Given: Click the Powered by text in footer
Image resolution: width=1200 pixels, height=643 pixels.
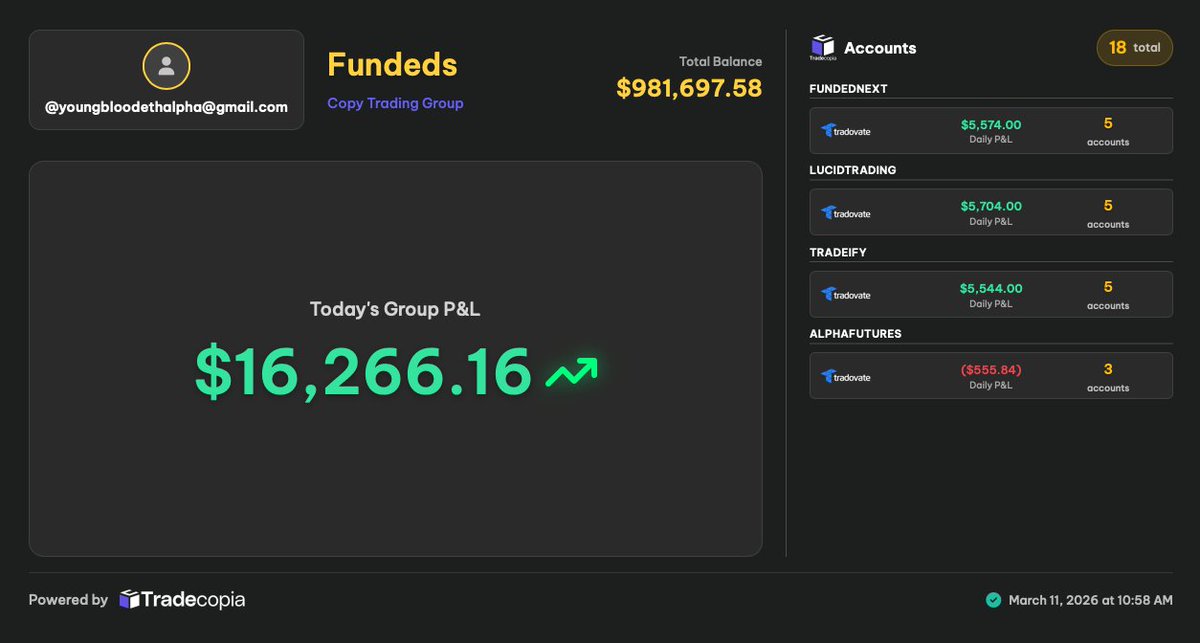Looking at the screenshot, I should click(68, 600).
